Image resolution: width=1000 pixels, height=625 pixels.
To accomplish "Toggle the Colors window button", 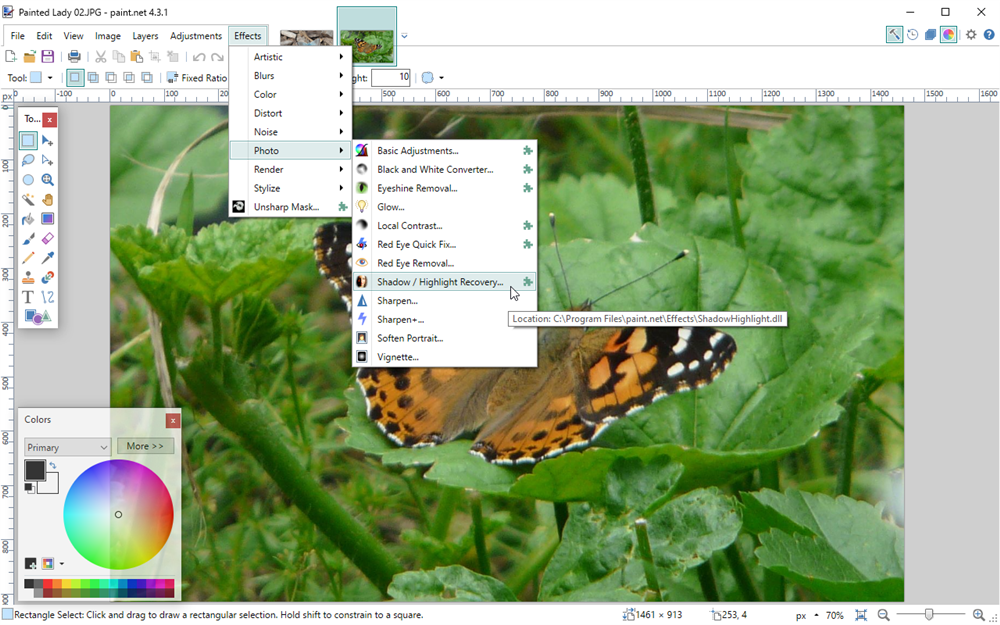I will pos(948,35).
